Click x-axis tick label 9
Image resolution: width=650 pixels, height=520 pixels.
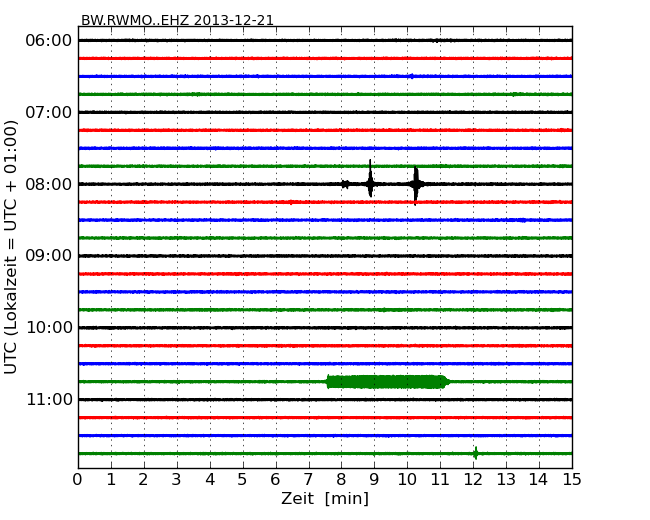pyautogui.click(x=374, y=480)
